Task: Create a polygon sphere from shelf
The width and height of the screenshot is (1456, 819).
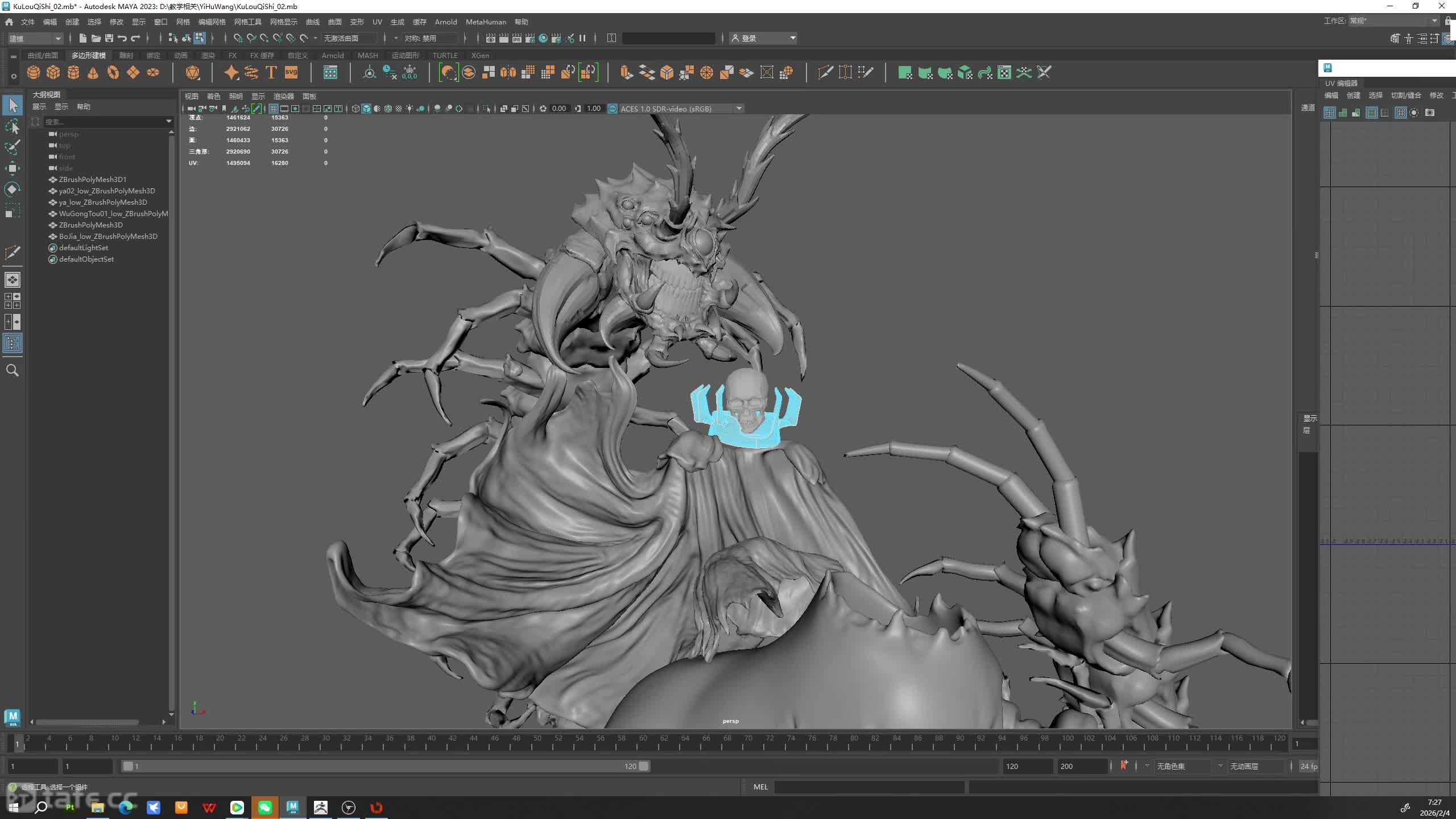Action: click(34, 72)
